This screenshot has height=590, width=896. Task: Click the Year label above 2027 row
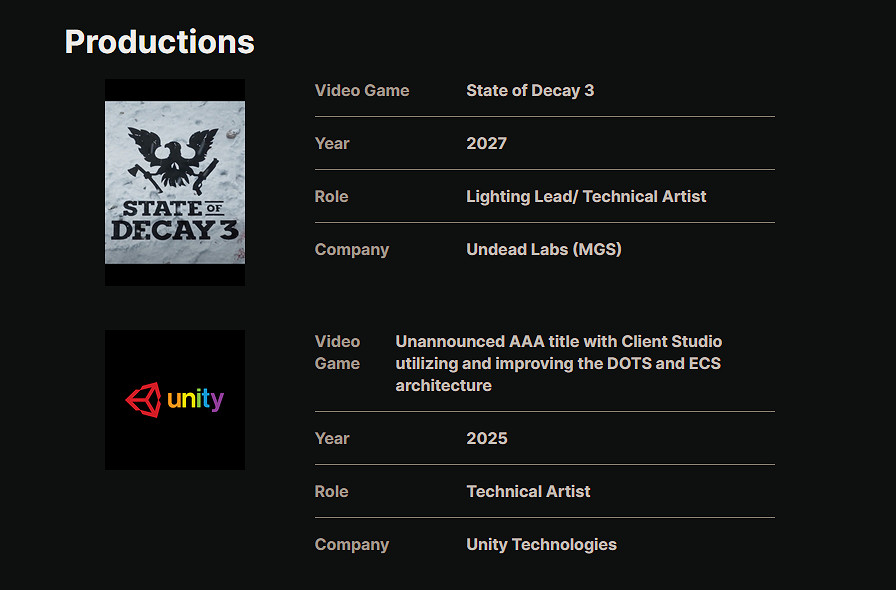pyautogui.click(x=332, y=143)
